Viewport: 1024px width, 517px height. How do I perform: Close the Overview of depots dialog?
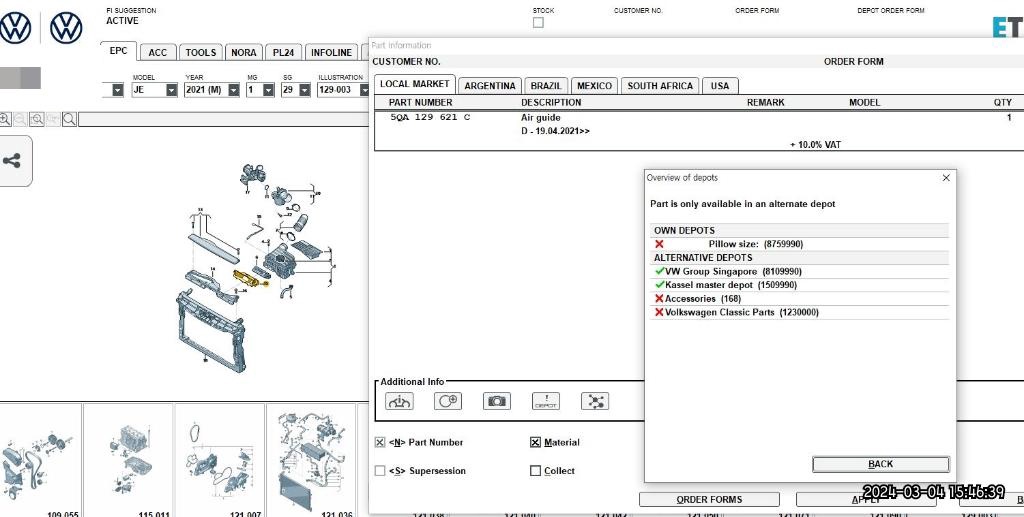tap(946, 178)
